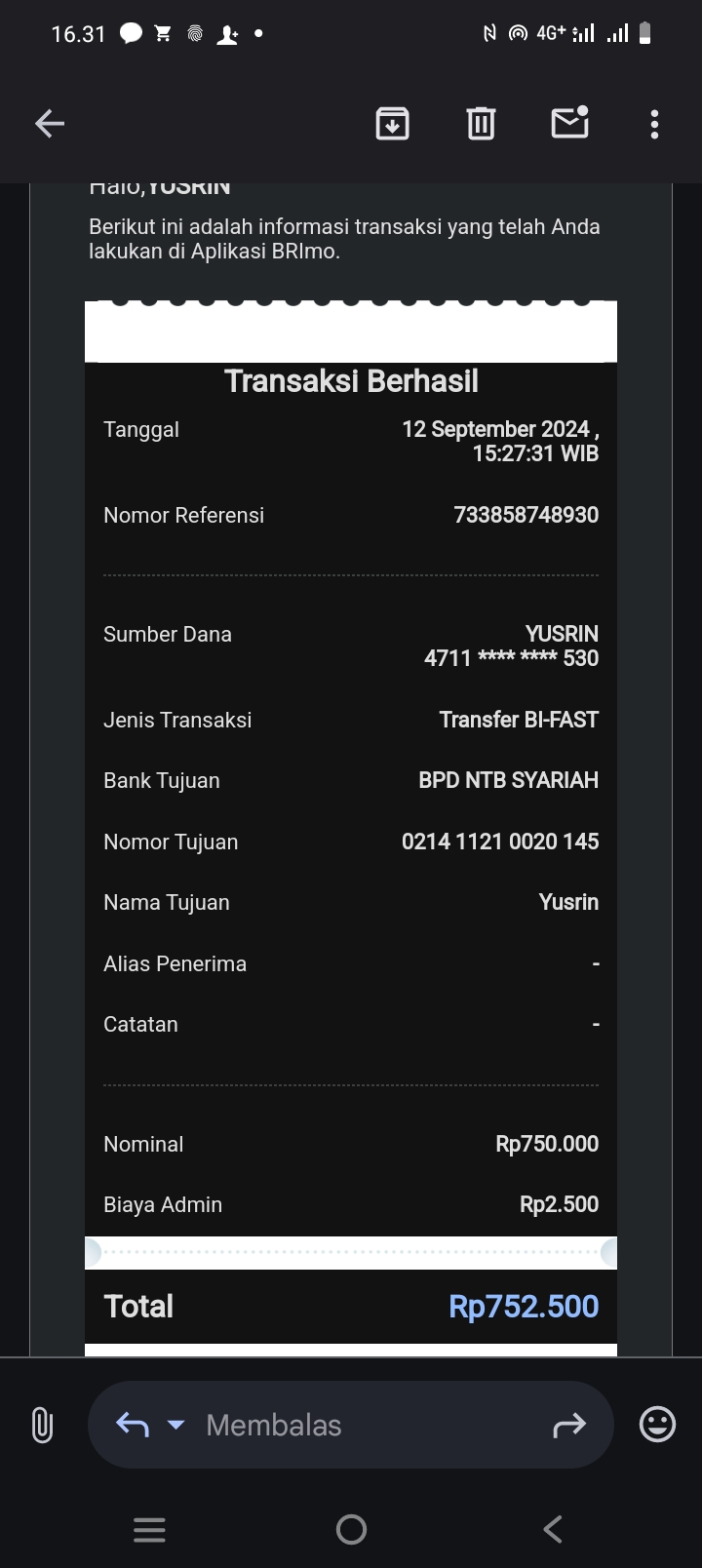Archive this email
This screenshot has height=1568, width=702.
click(x=392, y=124)
